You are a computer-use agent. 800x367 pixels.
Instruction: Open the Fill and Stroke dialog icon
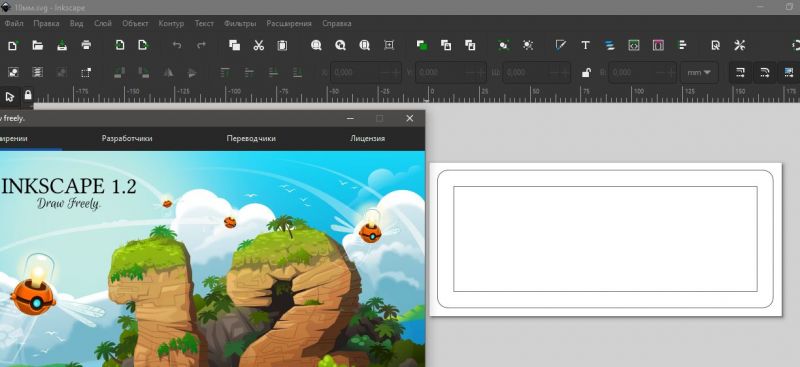[561, 45]
